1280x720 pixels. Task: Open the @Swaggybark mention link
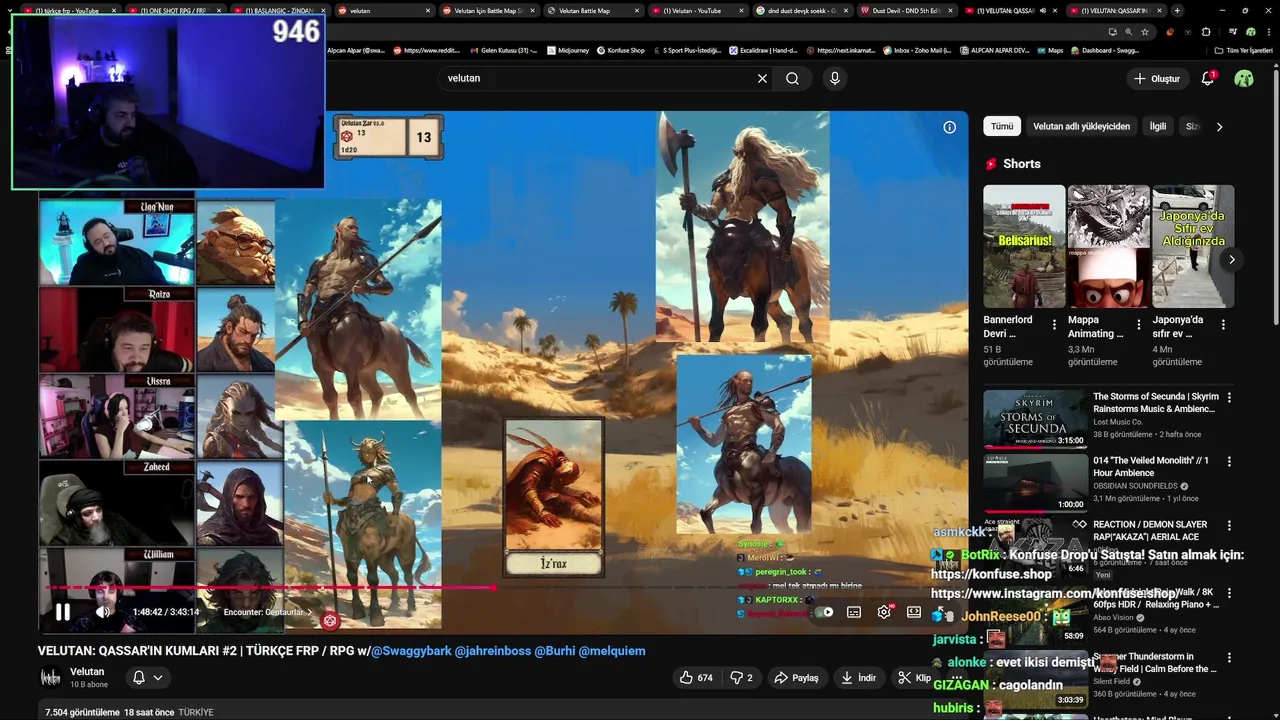411,650
